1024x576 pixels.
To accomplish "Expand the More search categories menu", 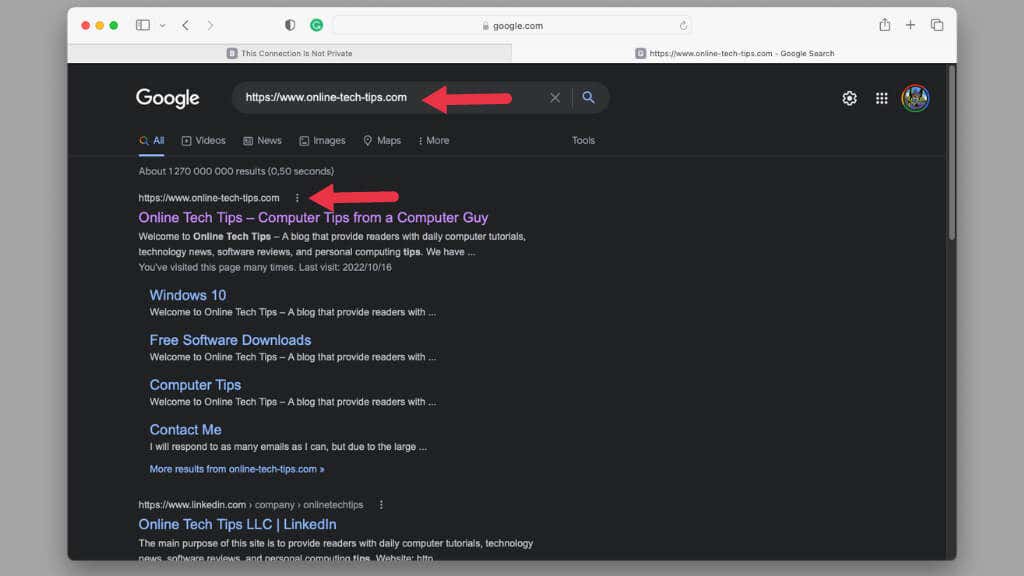I will (434, 140).
